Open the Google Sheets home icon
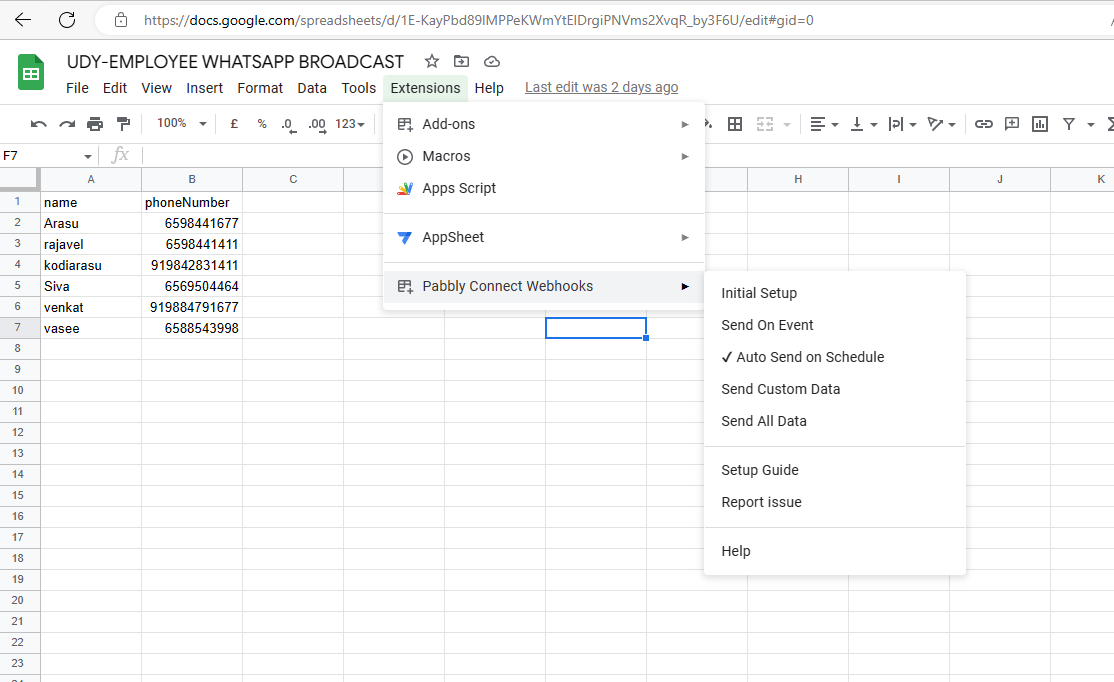 31,72
